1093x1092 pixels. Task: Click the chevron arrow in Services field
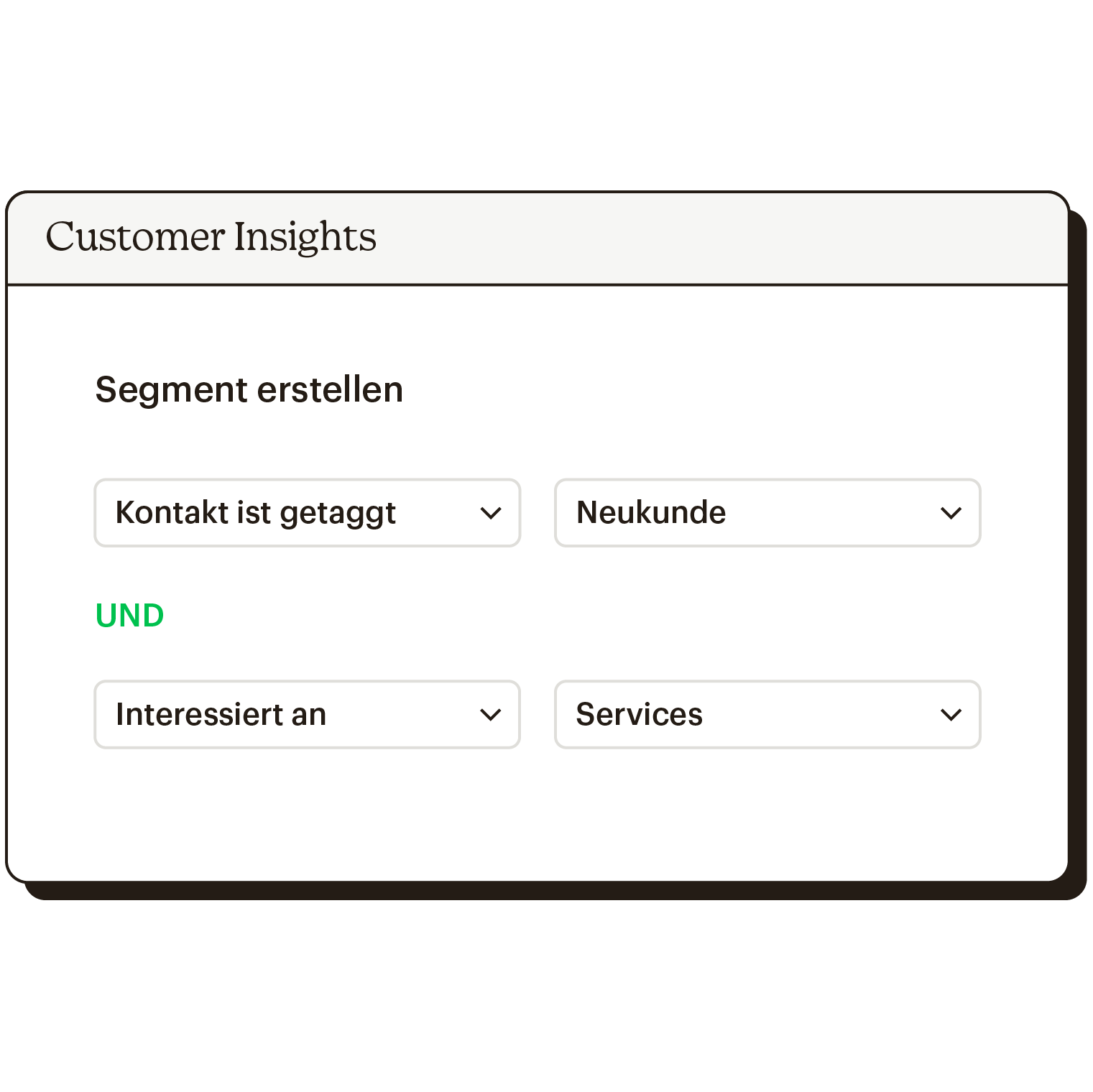point(951,715)
